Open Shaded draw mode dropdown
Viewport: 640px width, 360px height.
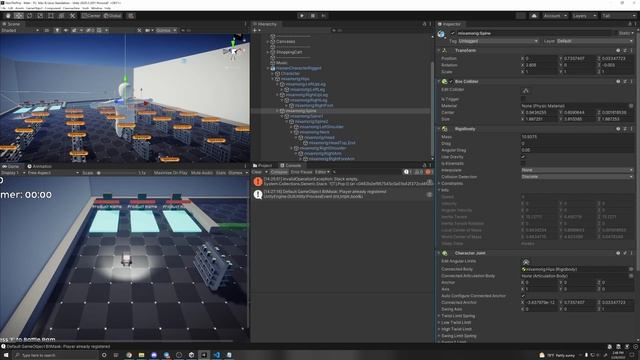(20, 30)
